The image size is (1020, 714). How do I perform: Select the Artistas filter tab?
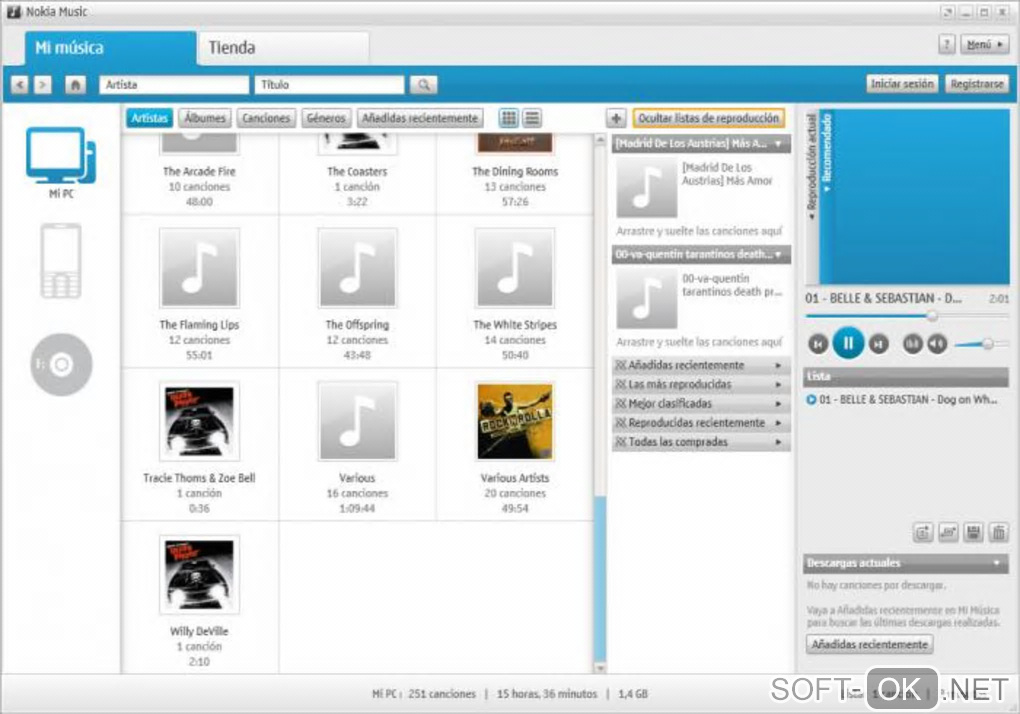coord(149,118)
